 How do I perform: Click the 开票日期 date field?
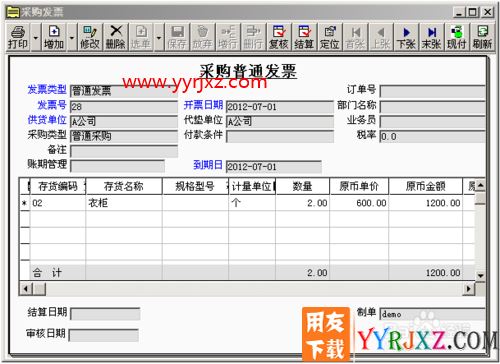tap(280, 107)
